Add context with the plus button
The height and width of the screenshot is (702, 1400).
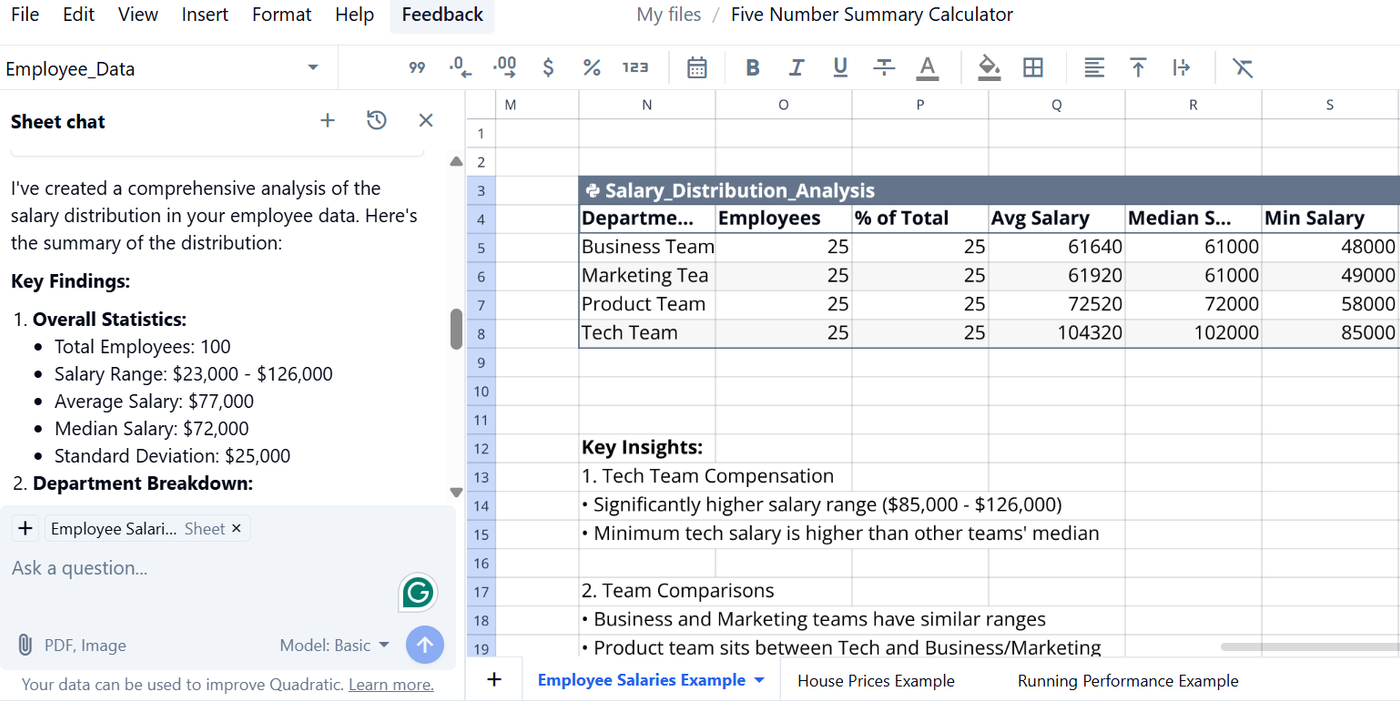tap(25, 529)
